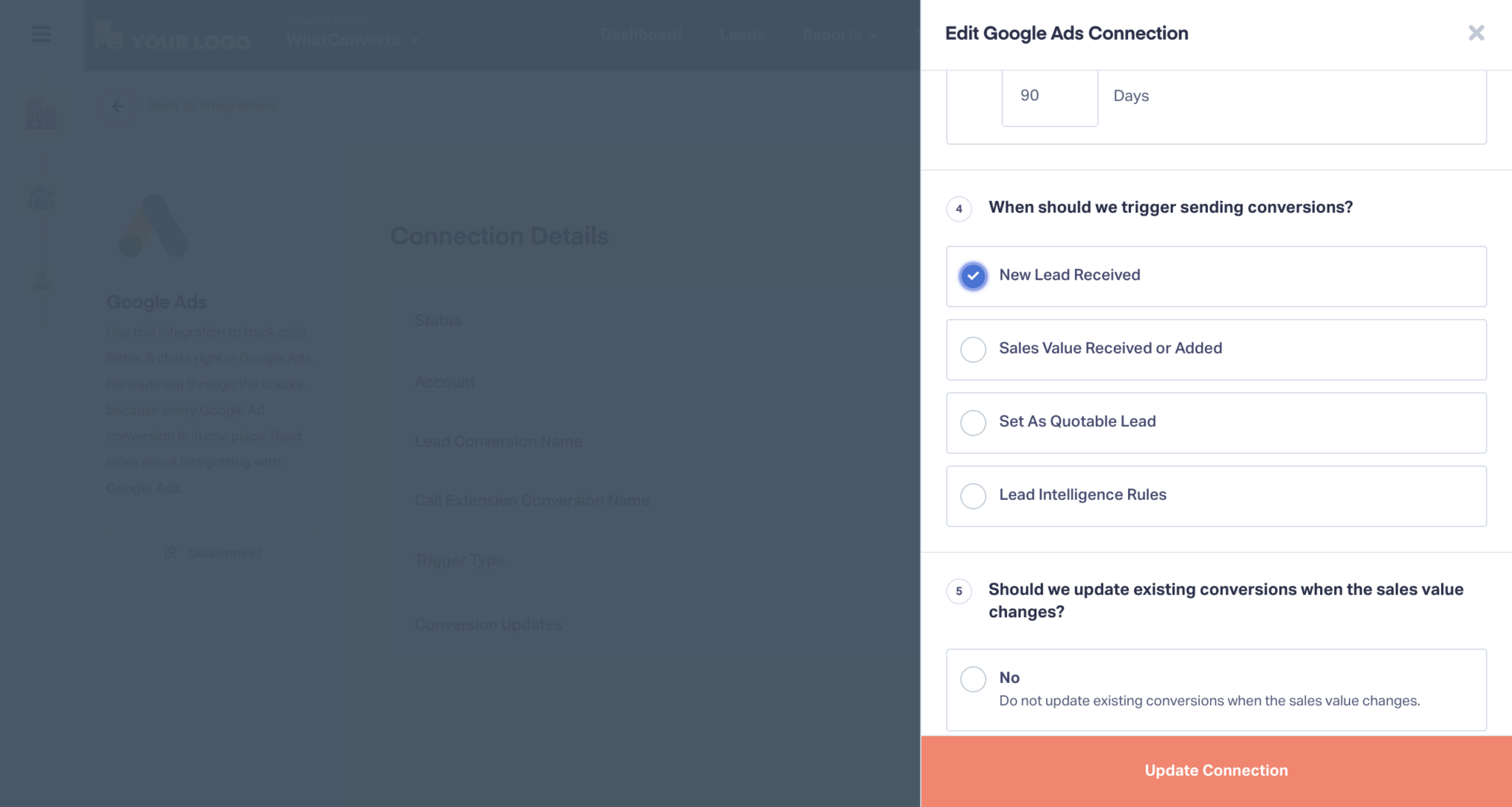Choose Set As Quotable Lead as the trigger
The height and width of the screenshot is (807, 1512).
point(973,422)
